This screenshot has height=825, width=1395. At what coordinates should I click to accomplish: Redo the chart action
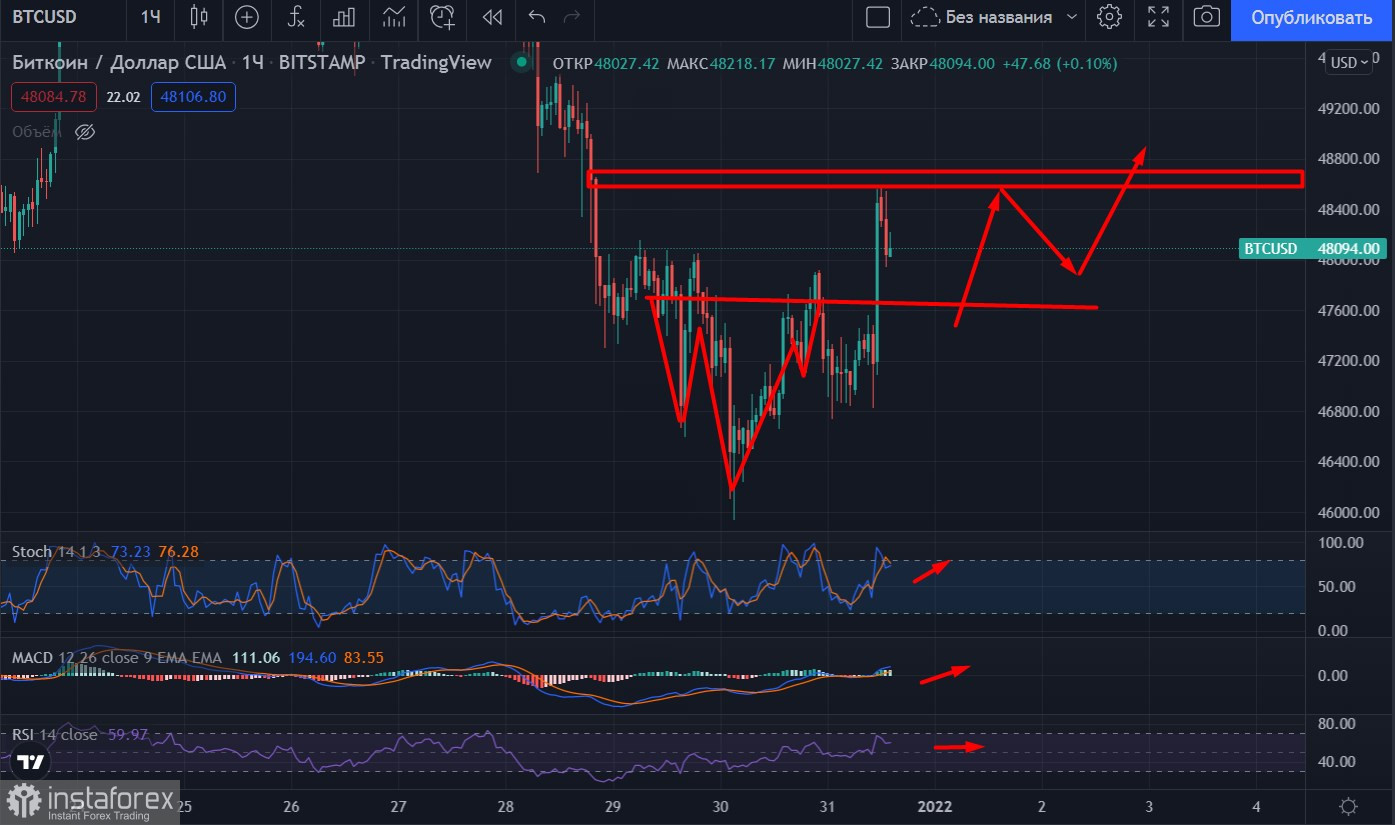pos(572,17)
